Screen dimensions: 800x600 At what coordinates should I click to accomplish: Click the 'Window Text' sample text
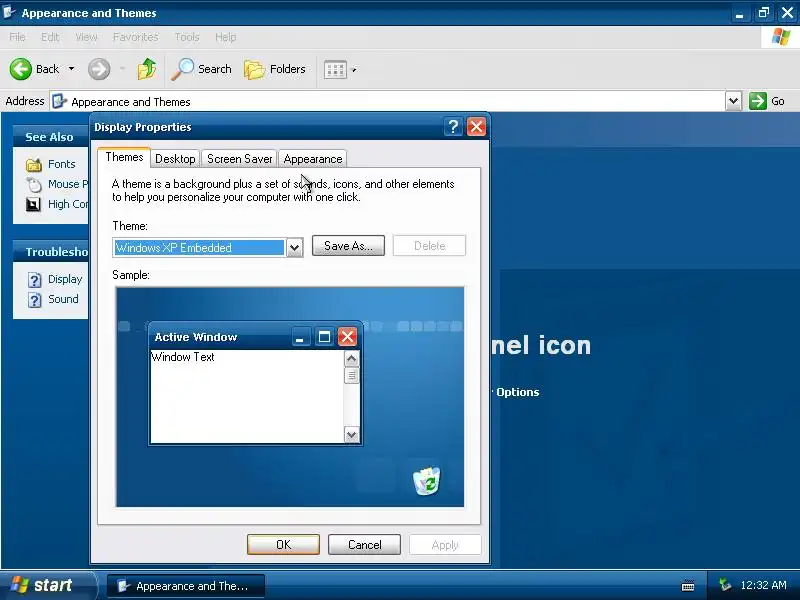[x=183, y=357]
